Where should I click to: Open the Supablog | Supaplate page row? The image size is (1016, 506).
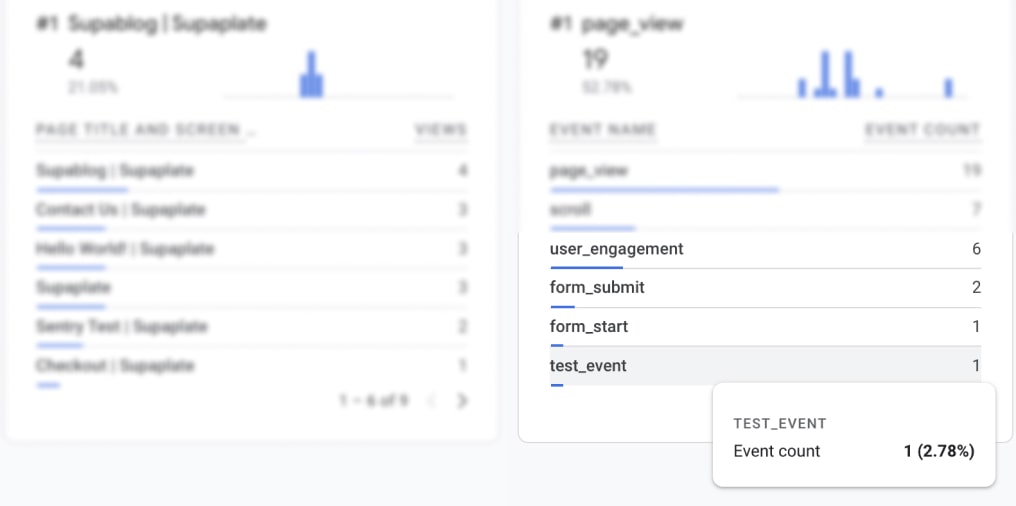coord(251,171)
